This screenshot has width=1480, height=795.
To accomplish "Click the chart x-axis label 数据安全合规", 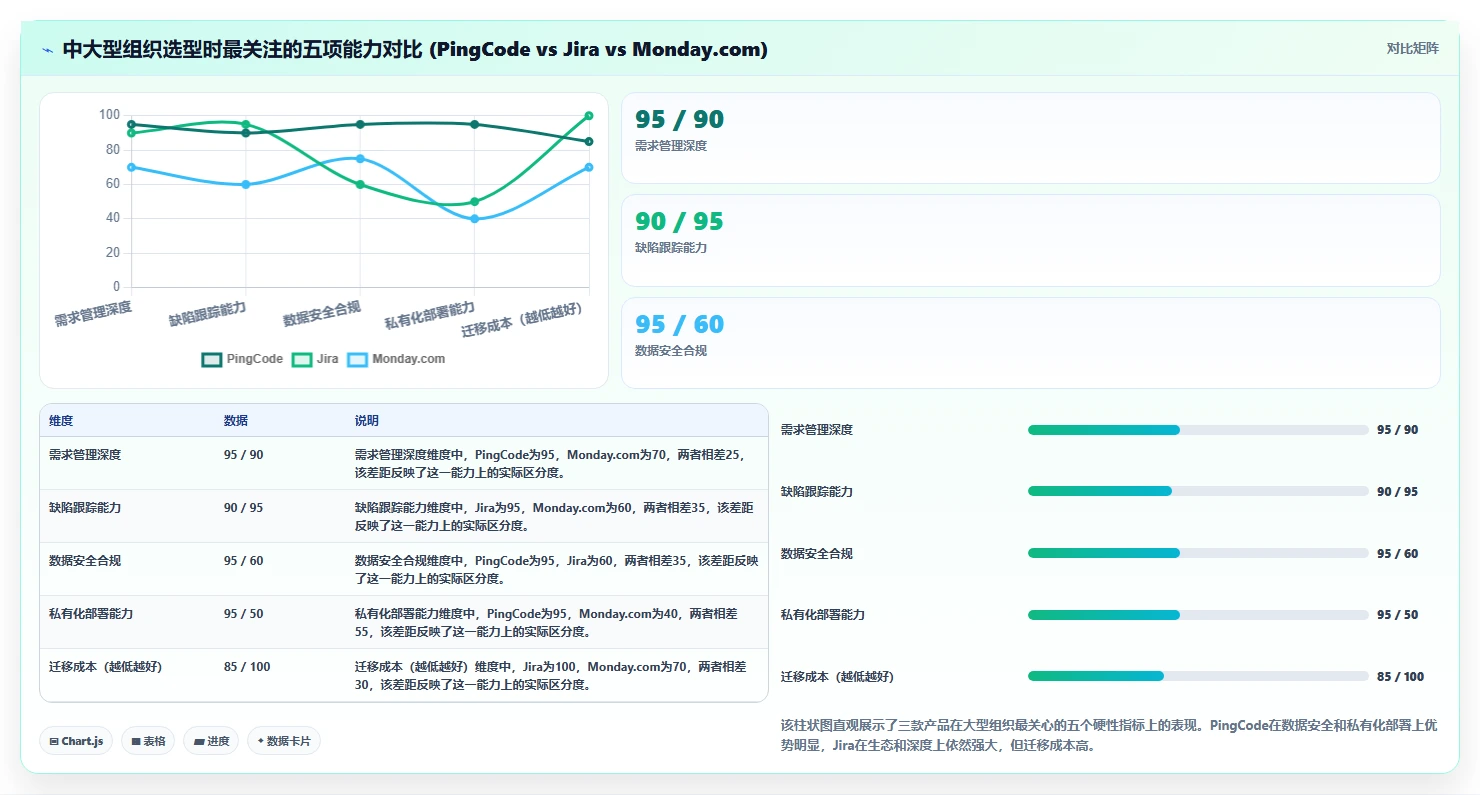I will (321, 313).
